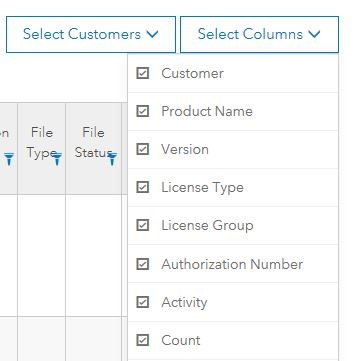
Task: Collapse the Select Columns dropdown
Action: (x=259, y=34)
